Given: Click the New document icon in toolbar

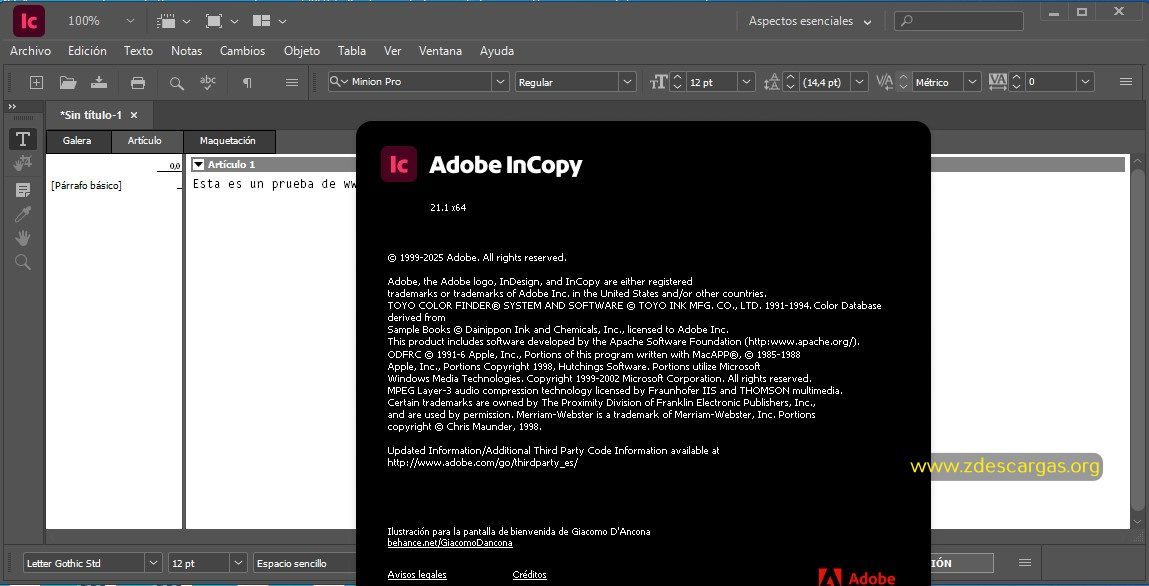Looking at the screenshot, I should pos(36,83).
